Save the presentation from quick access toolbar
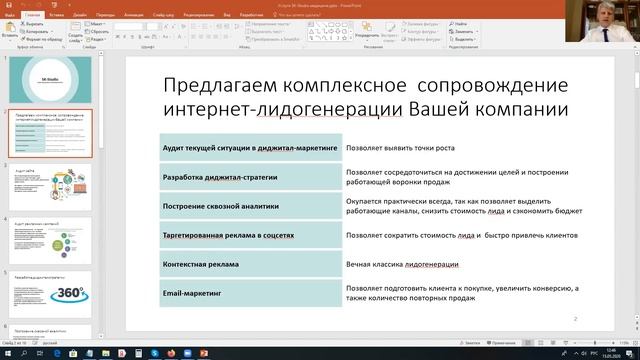This screenshot has height=360, width=640. (9, 5)
